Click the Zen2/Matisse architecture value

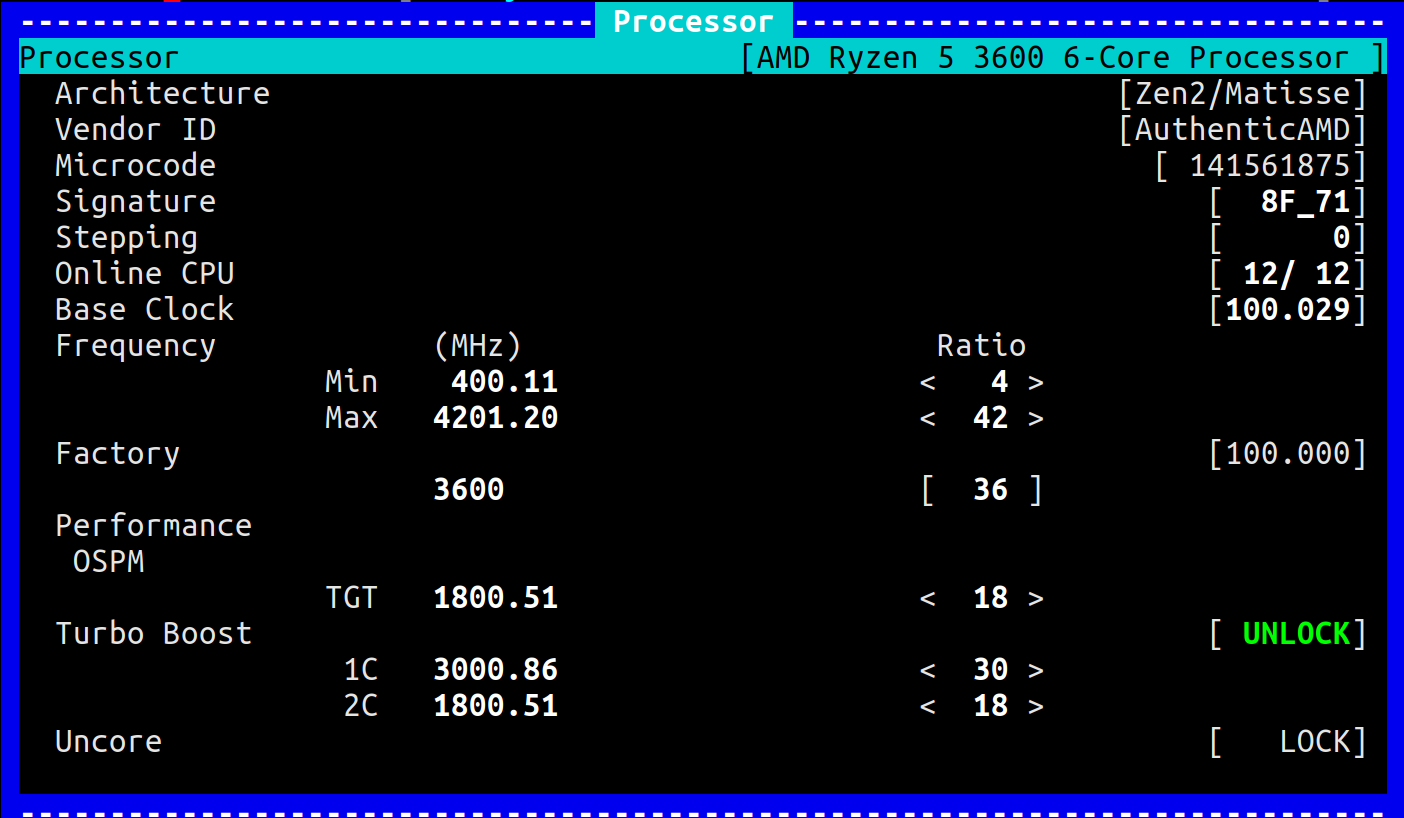(x=1242, y=94)
